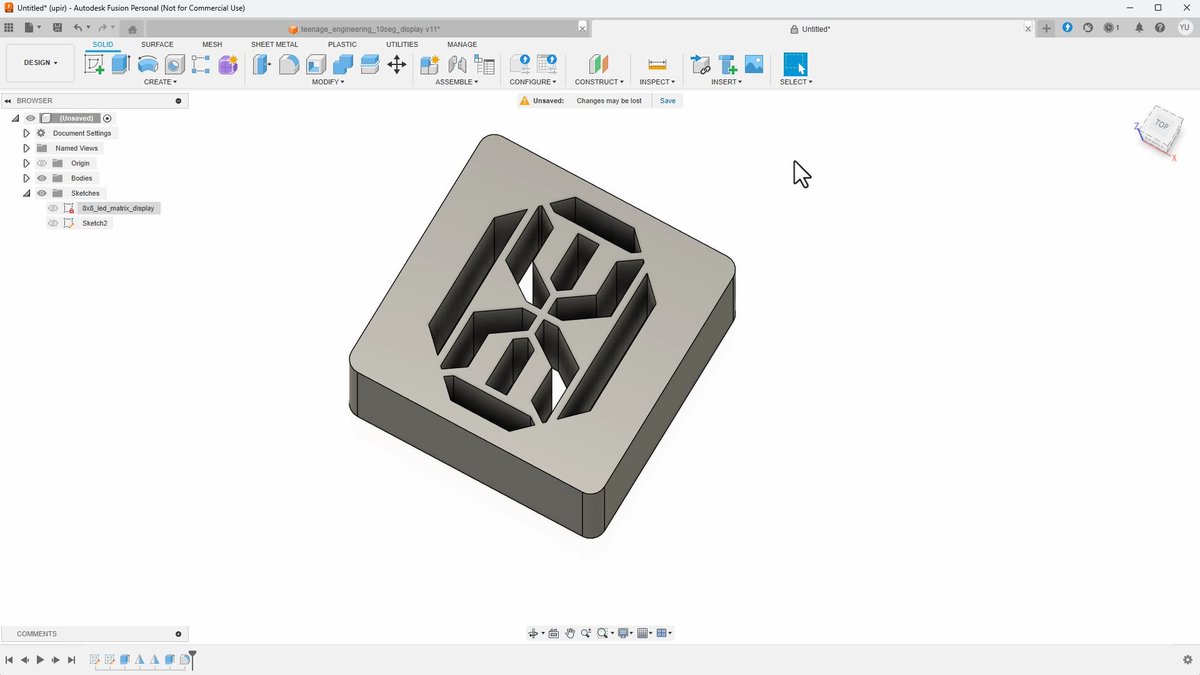Switch to the SURFACE tab
Image resolution: width=1200 pixels, height=675 pixels.
click(157, 44)
